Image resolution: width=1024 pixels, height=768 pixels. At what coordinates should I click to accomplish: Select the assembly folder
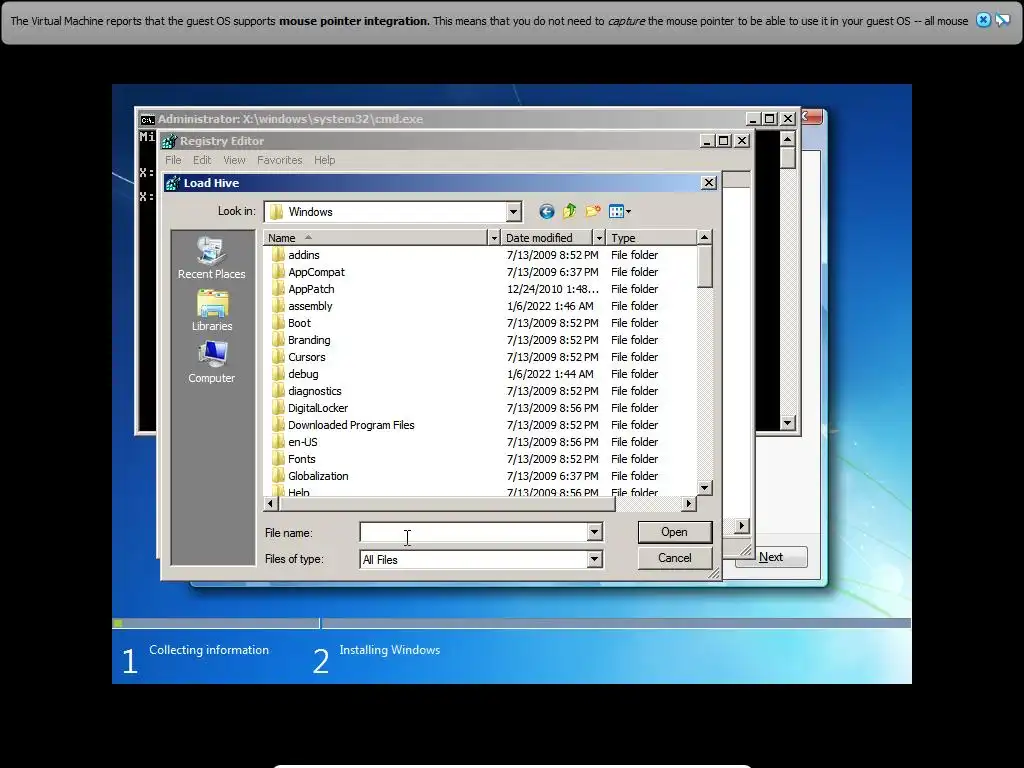(x=310, y=306)
